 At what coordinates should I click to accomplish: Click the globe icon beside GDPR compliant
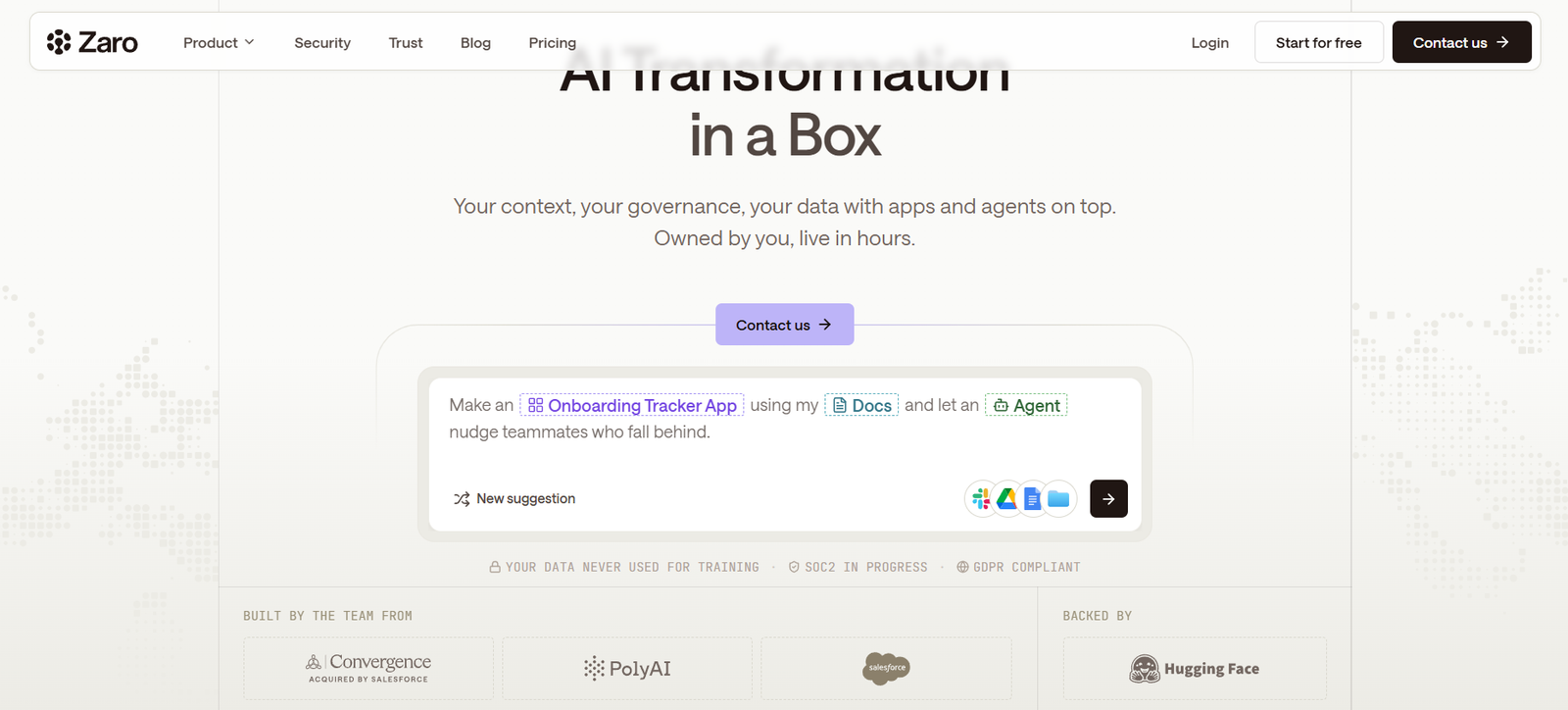point(962,567)
